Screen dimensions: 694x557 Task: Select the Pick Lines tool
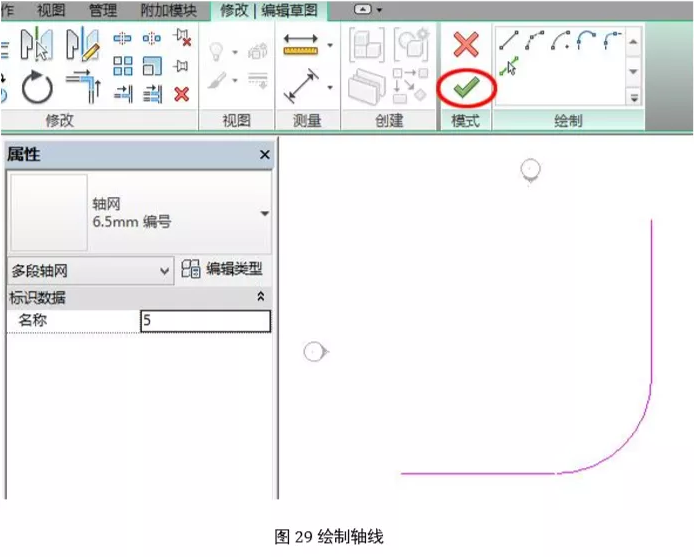511,68
